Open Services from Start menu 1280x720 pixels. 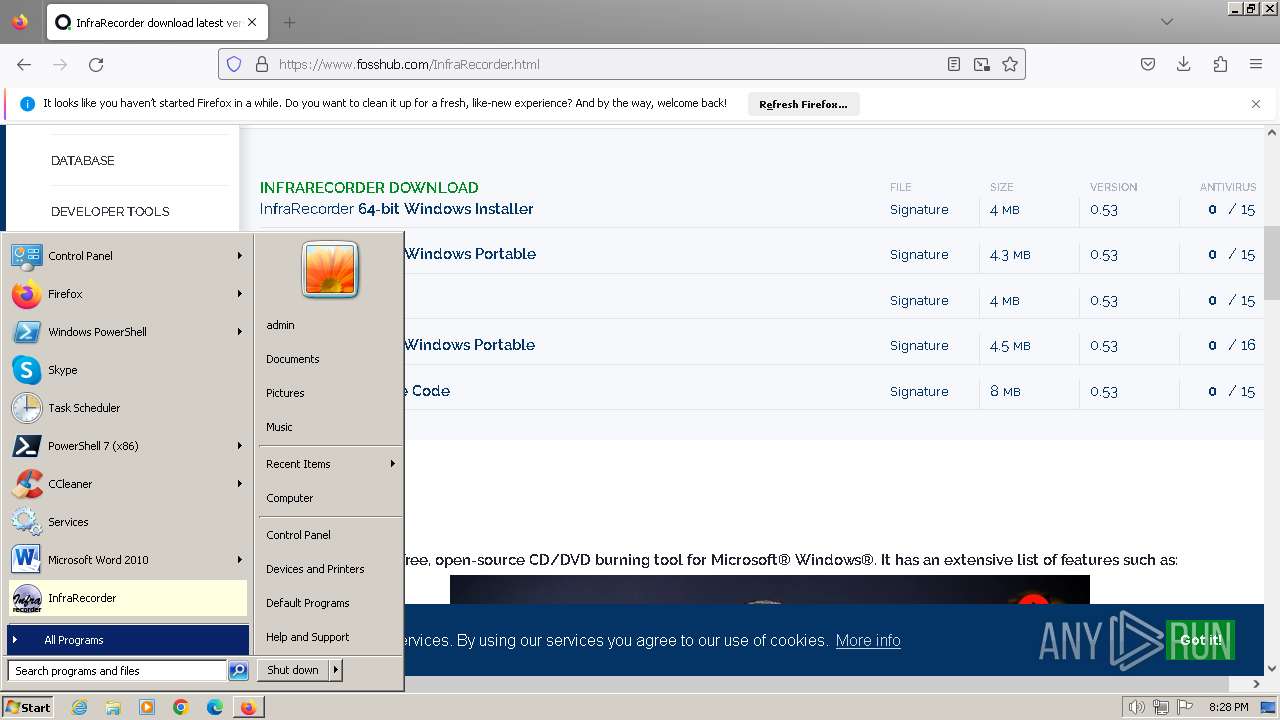127,522
